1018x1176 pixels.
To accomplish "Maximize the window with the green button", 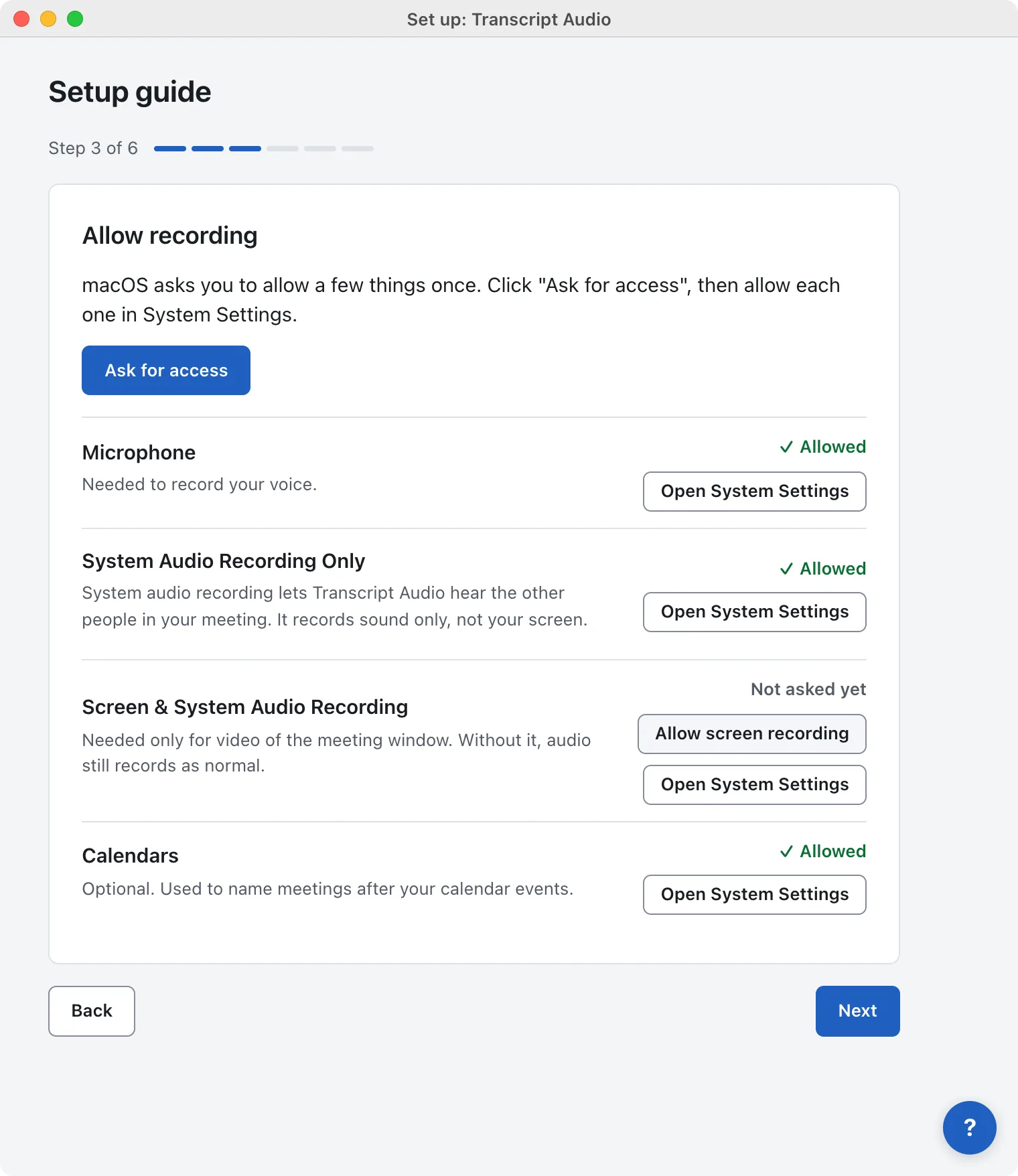I will [x=75, y=19].
